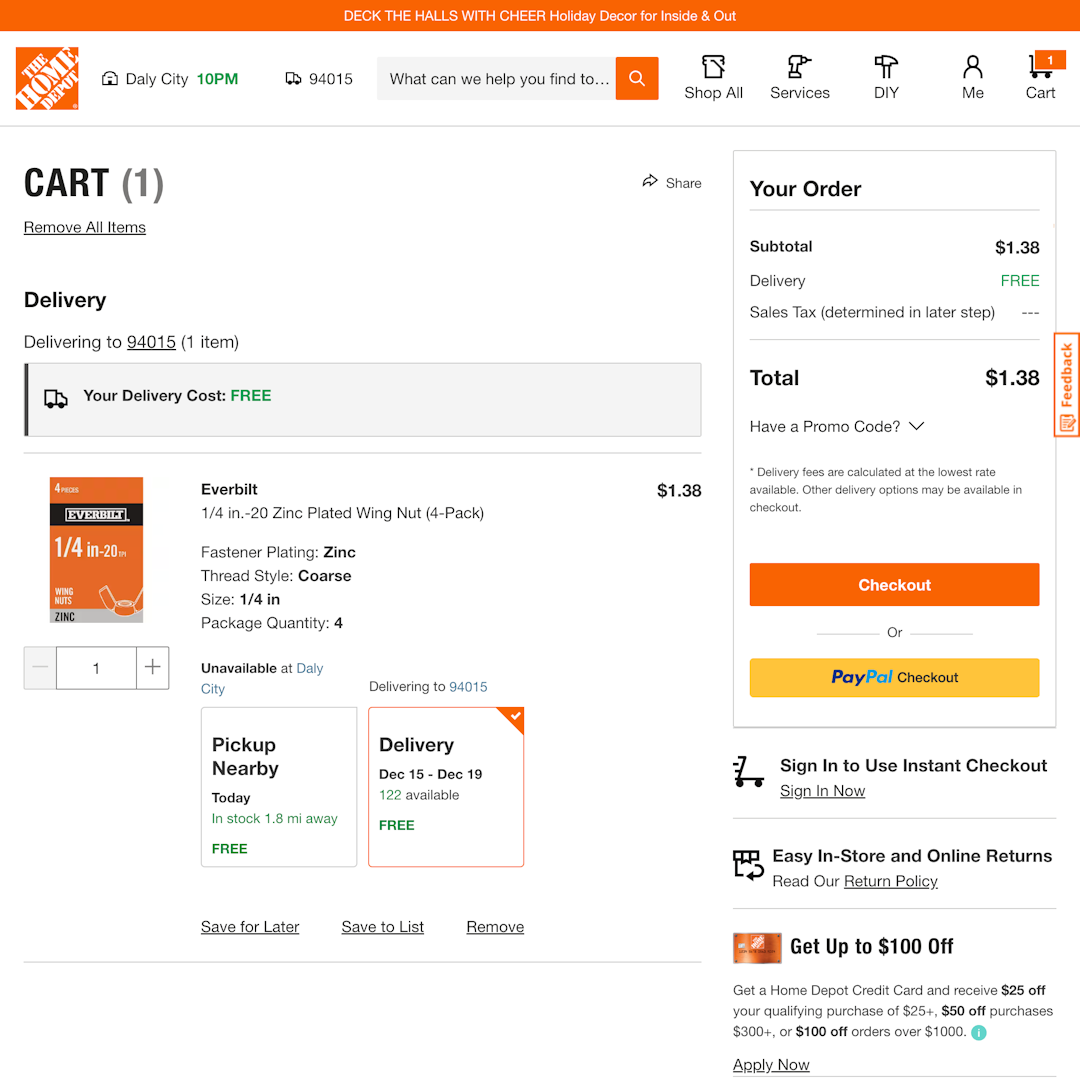Click the Remove All Items link
The height and width of the screenshot is (1080, 1080).
[84, 227]
